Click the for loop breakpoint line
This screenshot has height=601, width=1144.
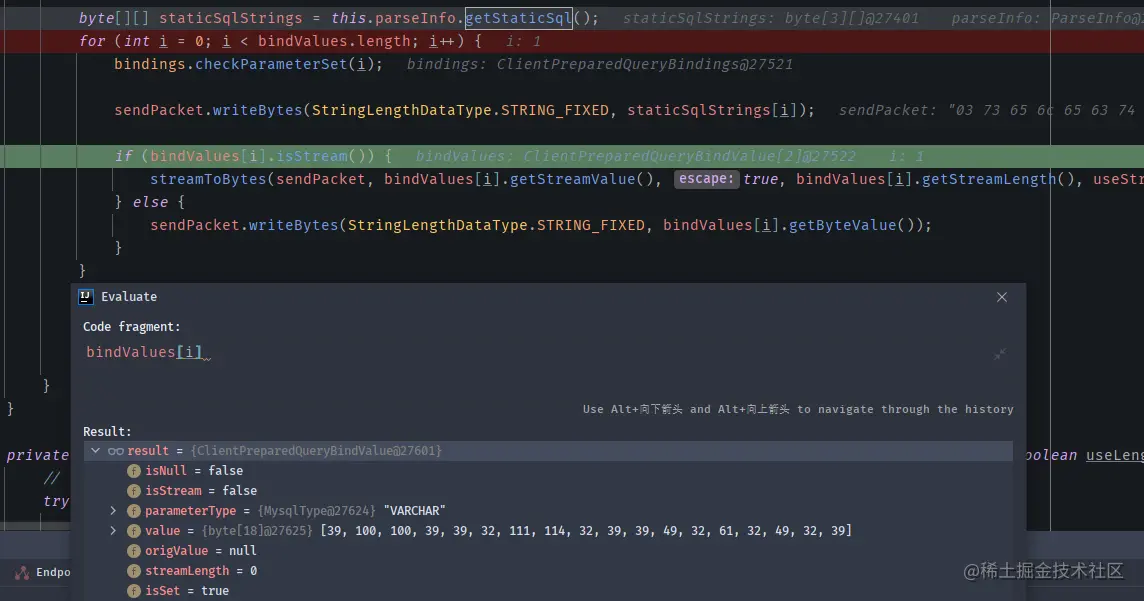tap(572, 42)
